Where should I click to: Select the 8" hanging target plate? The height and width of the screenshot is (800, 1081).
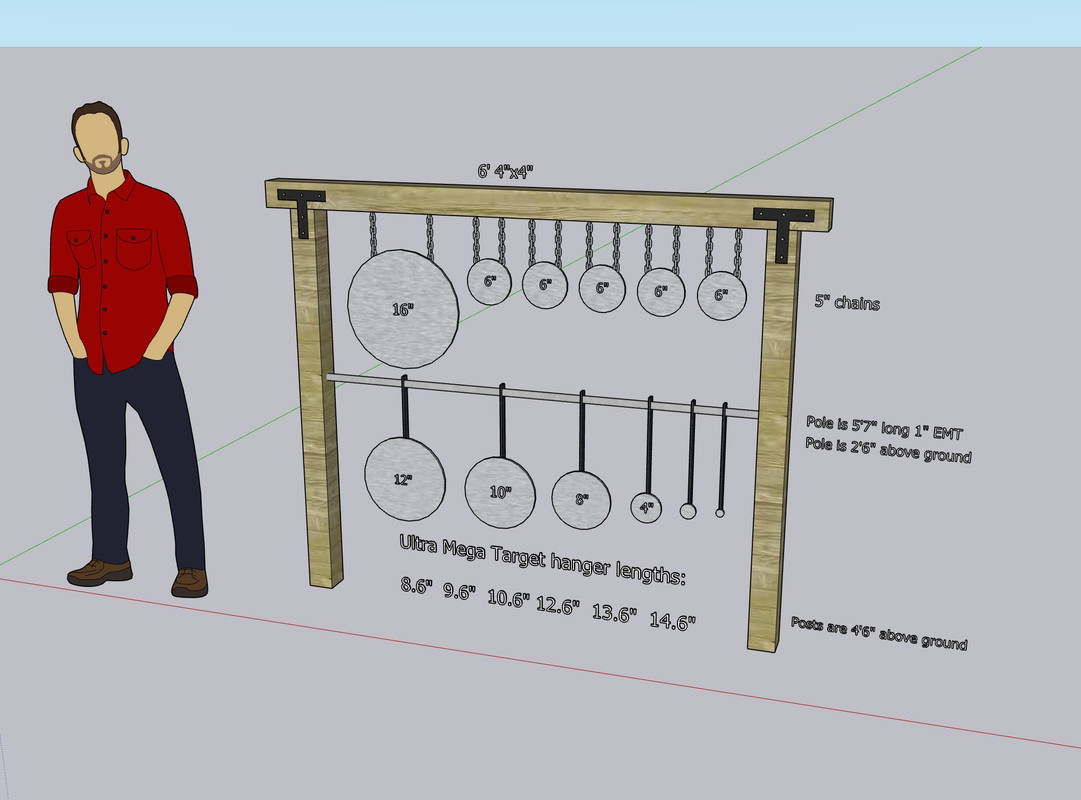581,499
